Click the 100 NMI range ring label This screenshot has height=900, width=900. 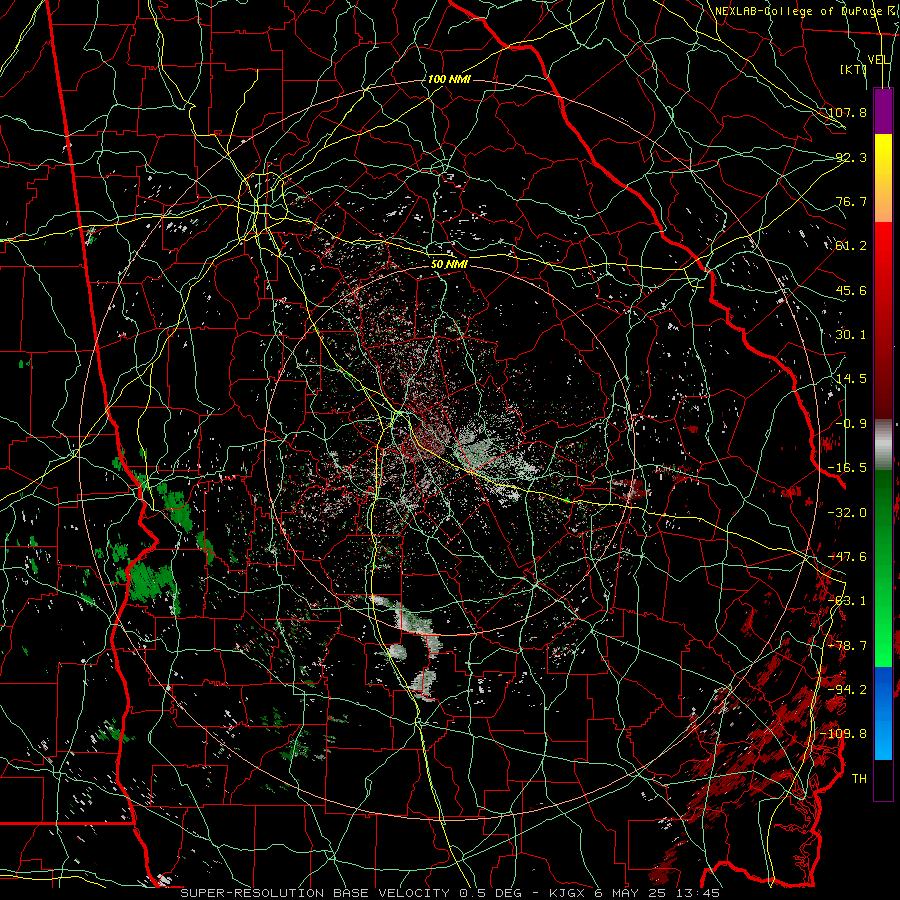449,79
